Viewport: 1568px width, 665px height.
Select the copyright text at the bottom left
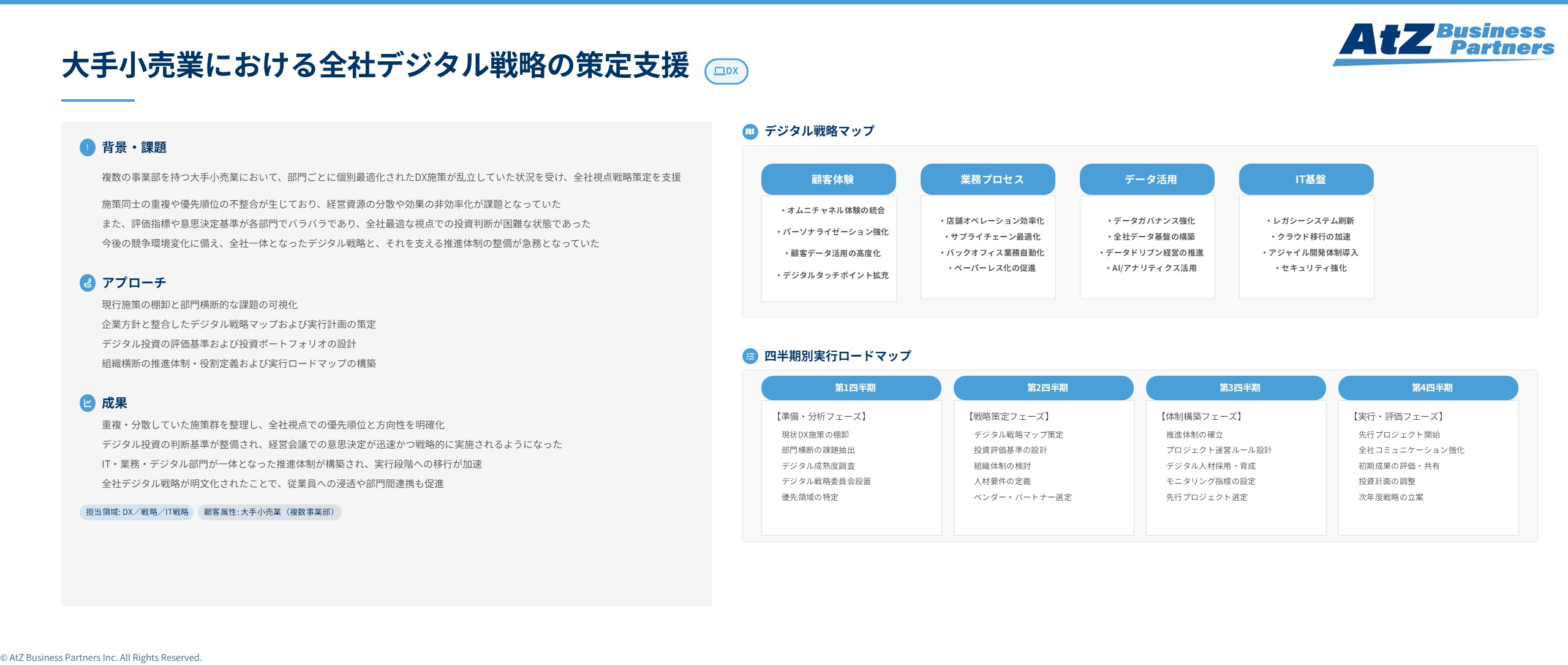[100, 656]
